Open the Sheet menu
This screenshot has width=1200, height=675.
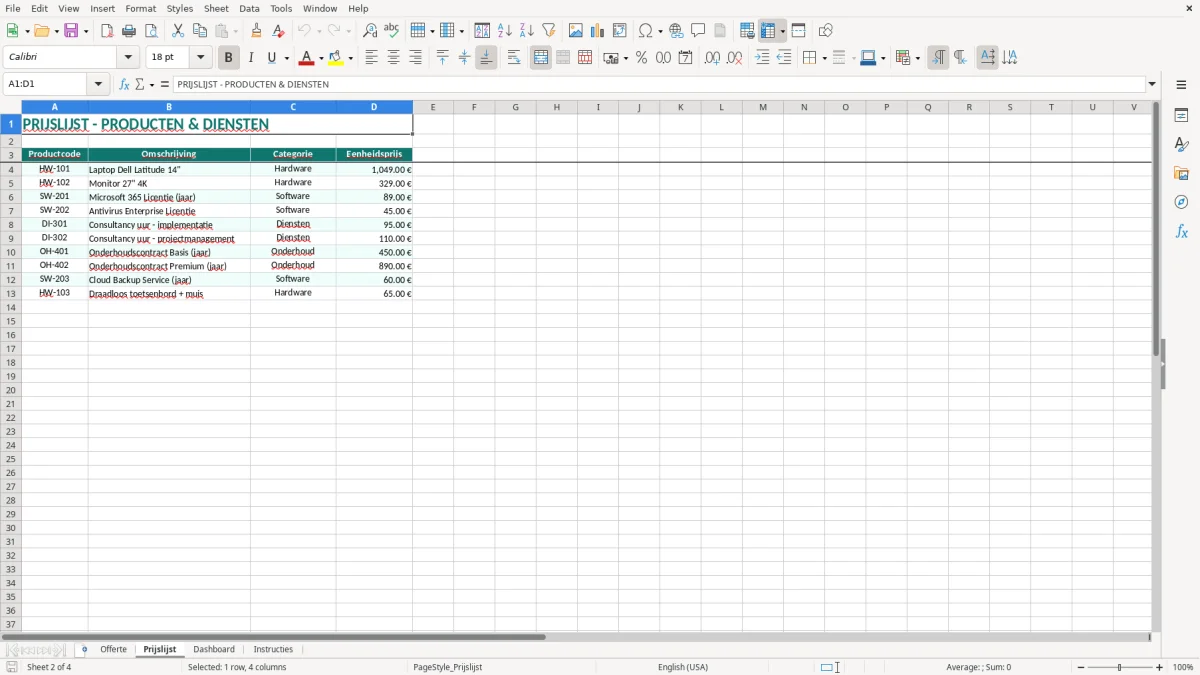(216, 8)
